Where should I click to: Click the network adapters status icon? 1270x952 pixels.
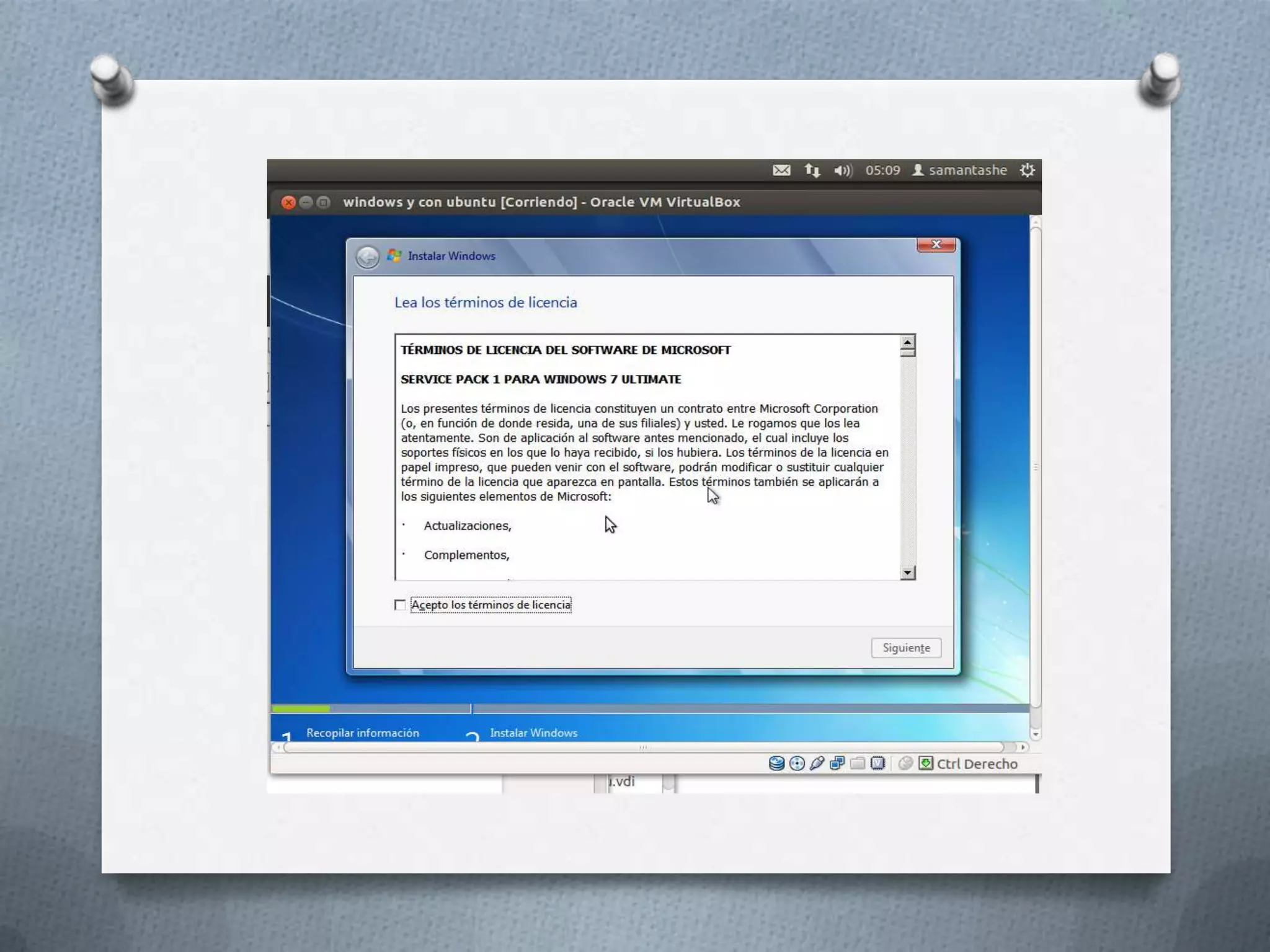click(x=837, y=764)
